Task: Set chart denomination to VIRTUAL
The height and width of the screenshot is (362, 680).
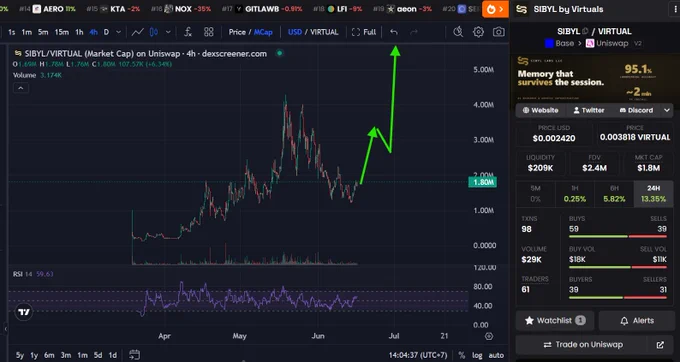Action: pos(324,32)
